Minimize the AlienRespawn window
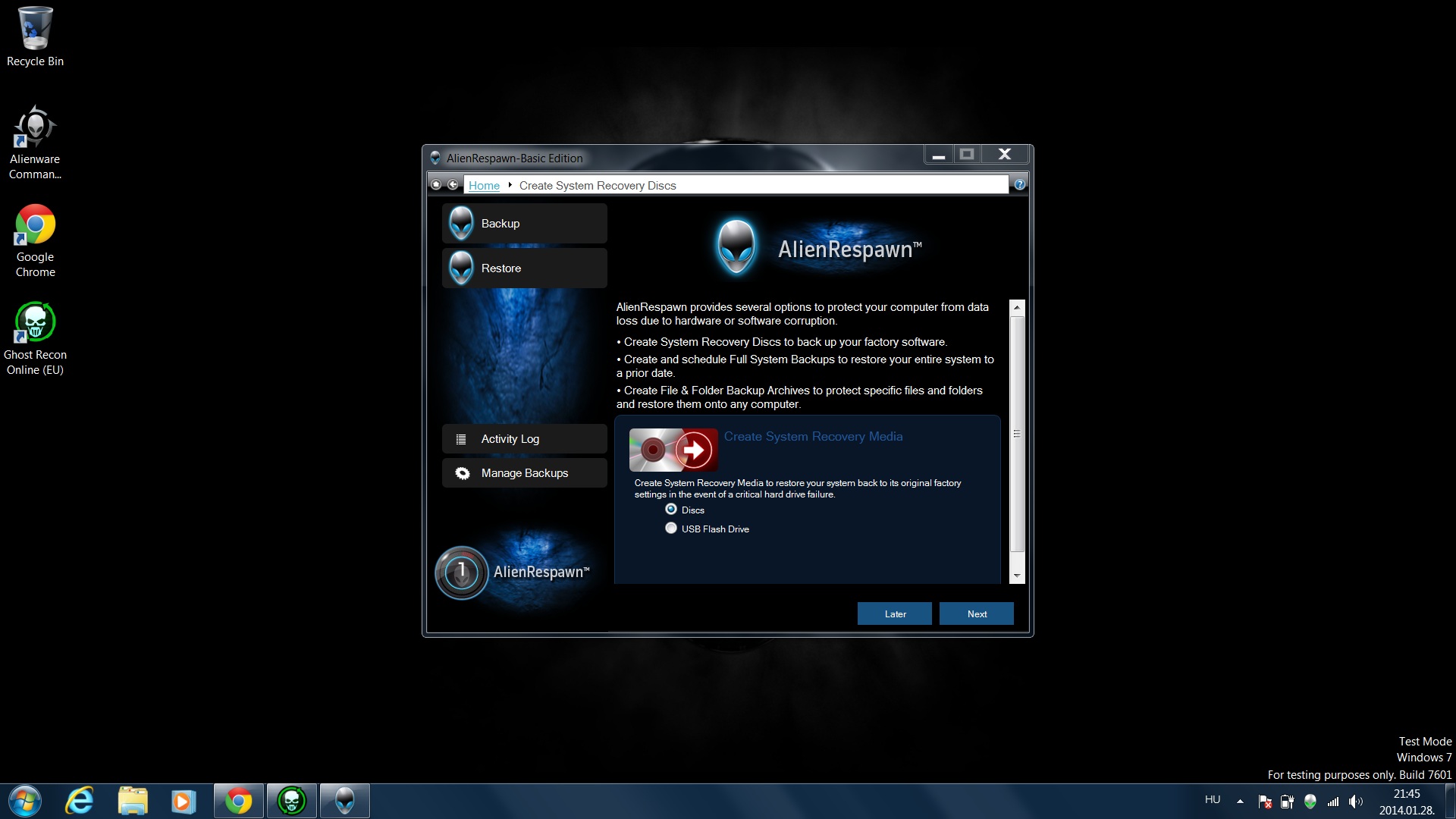 pyautogui.click(x=938, y=155)
